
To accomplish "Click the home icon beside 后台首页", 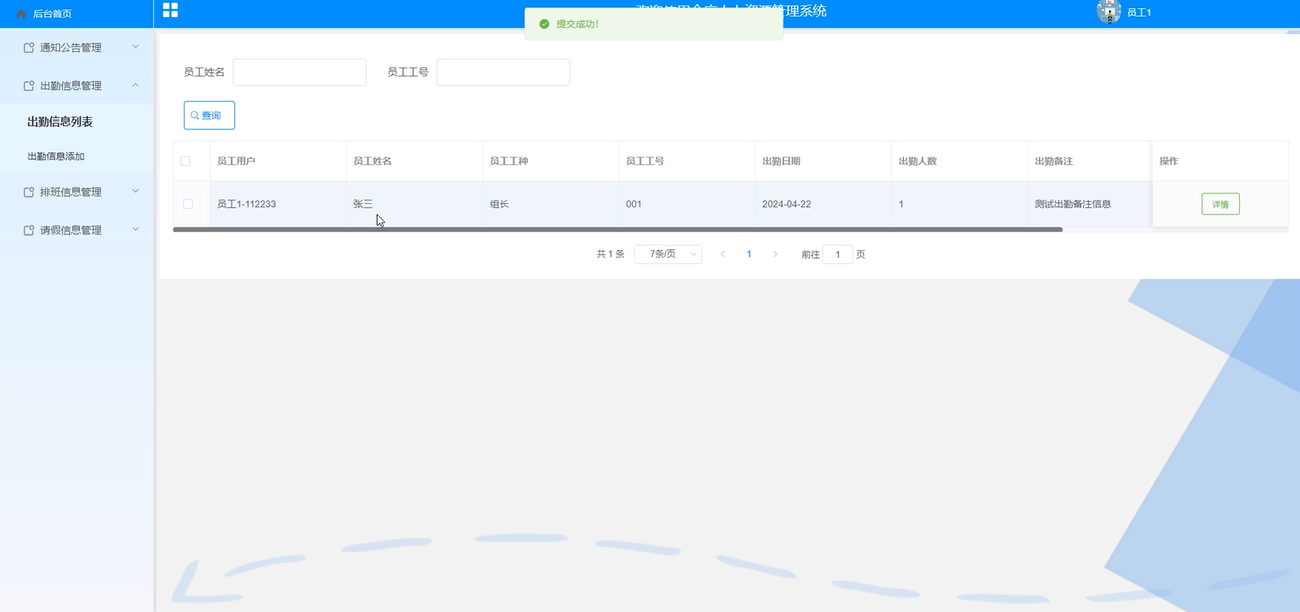I will point(21,14).
